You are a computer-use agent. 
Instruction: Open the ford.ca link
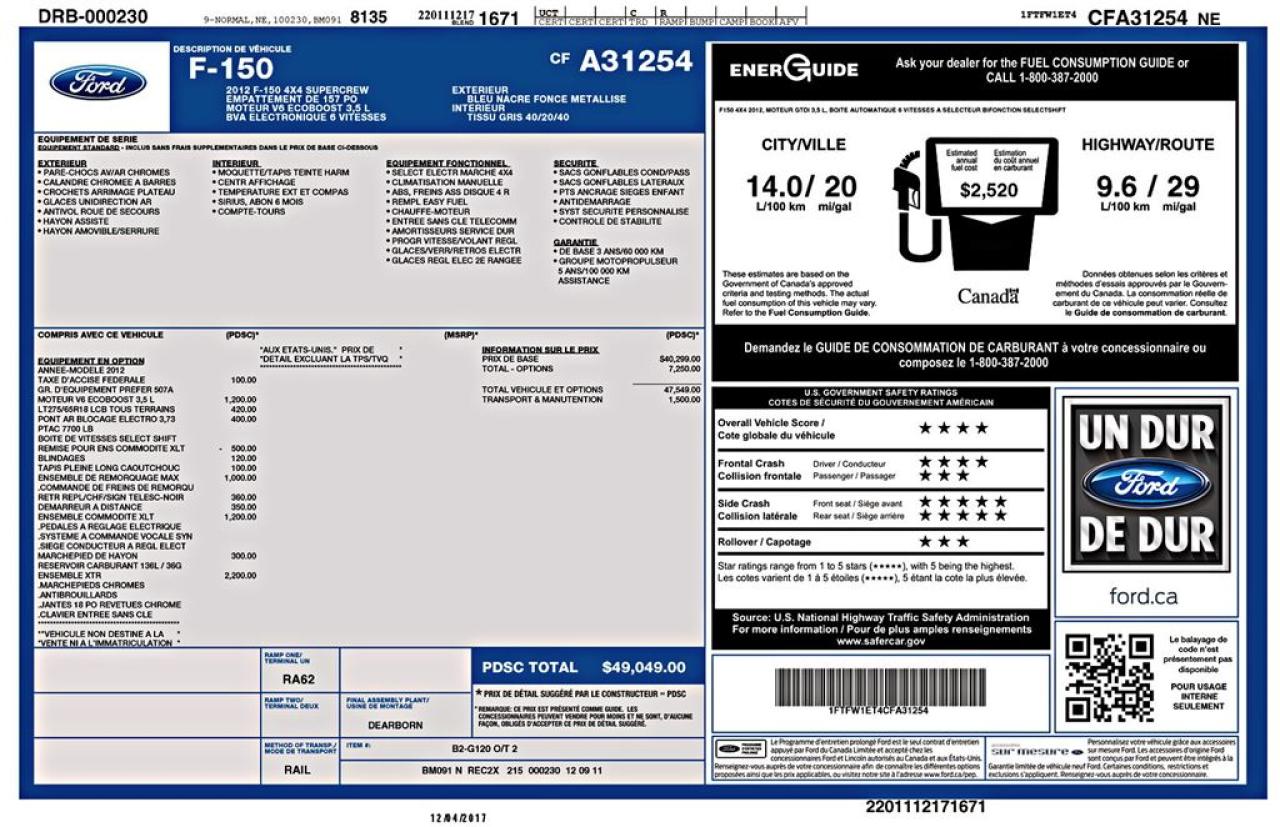1143,597
